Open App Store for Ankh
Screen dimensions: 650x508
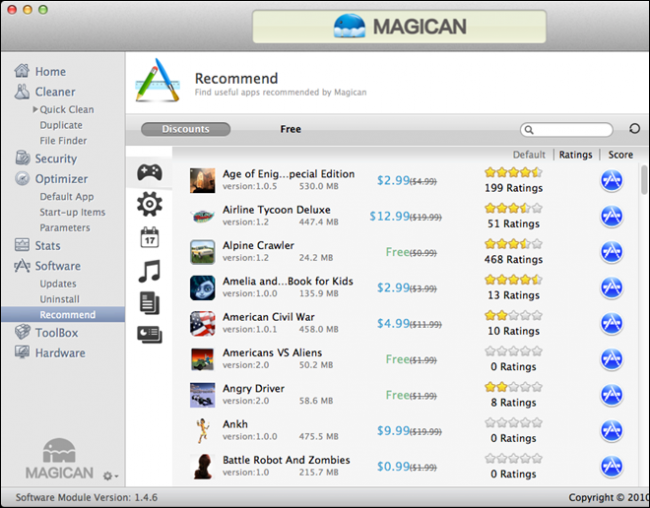tap(611, 430)
